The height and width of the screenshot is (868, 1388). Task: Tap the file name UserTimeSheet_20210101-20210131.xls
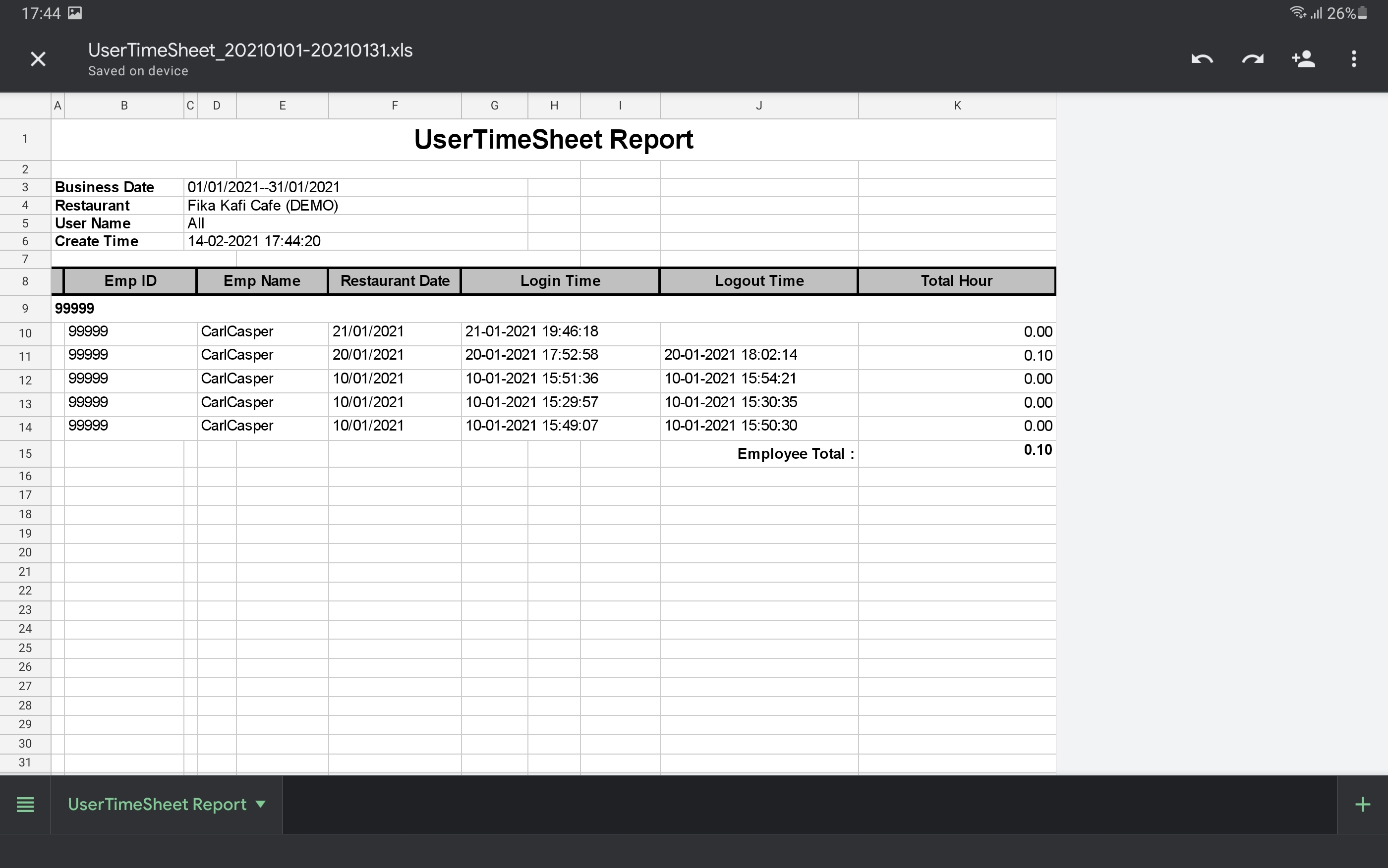250,51
